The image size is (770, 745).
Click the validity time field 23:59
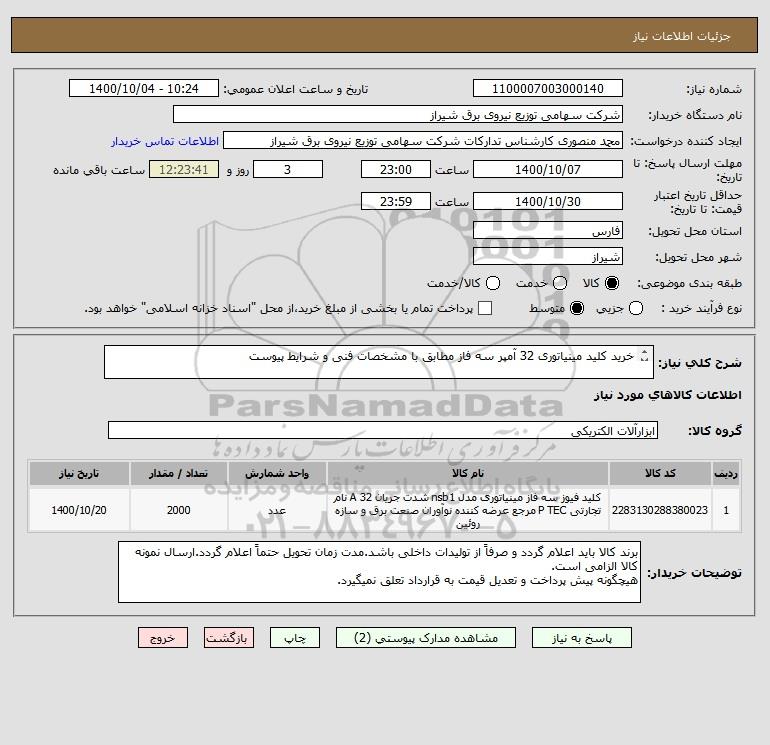coord(396,201)
